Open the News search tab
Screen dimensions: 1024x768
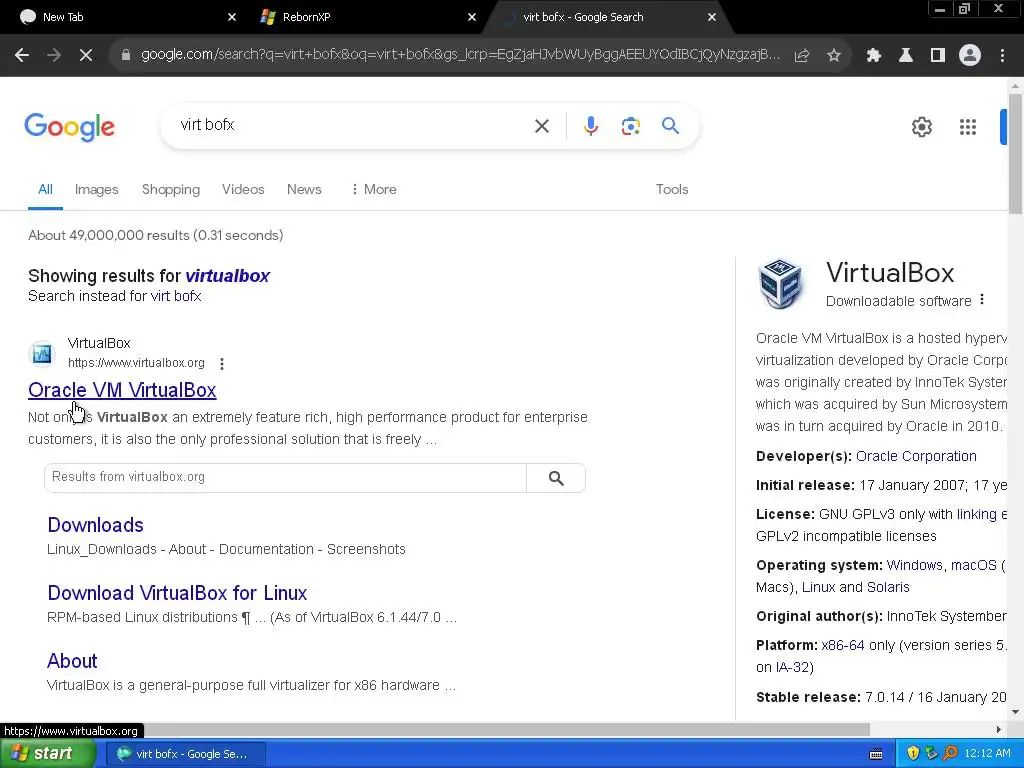tap(304, 189)
